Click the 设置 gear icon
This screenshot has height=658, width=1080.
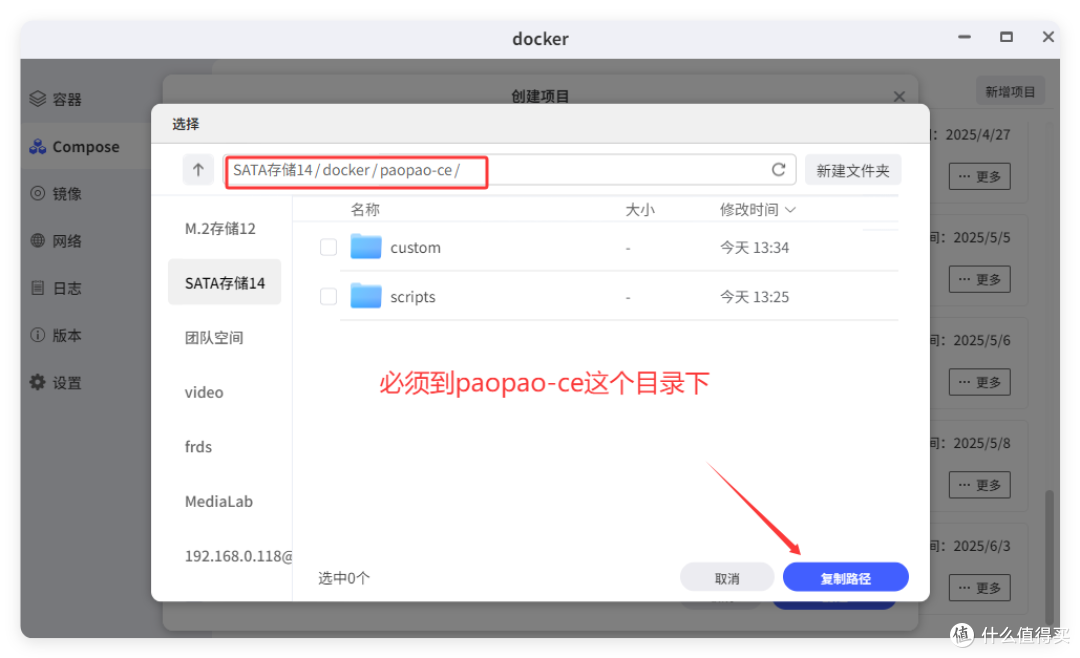38,382
